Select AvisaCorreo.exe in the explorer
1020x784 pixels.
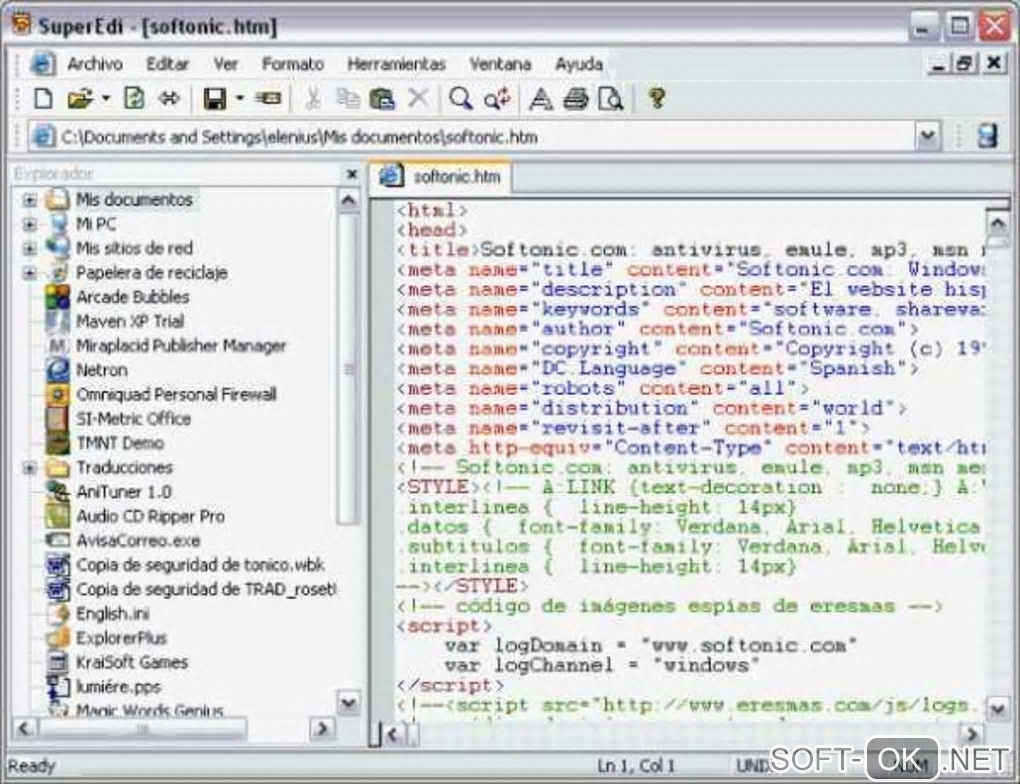(138, 541)
